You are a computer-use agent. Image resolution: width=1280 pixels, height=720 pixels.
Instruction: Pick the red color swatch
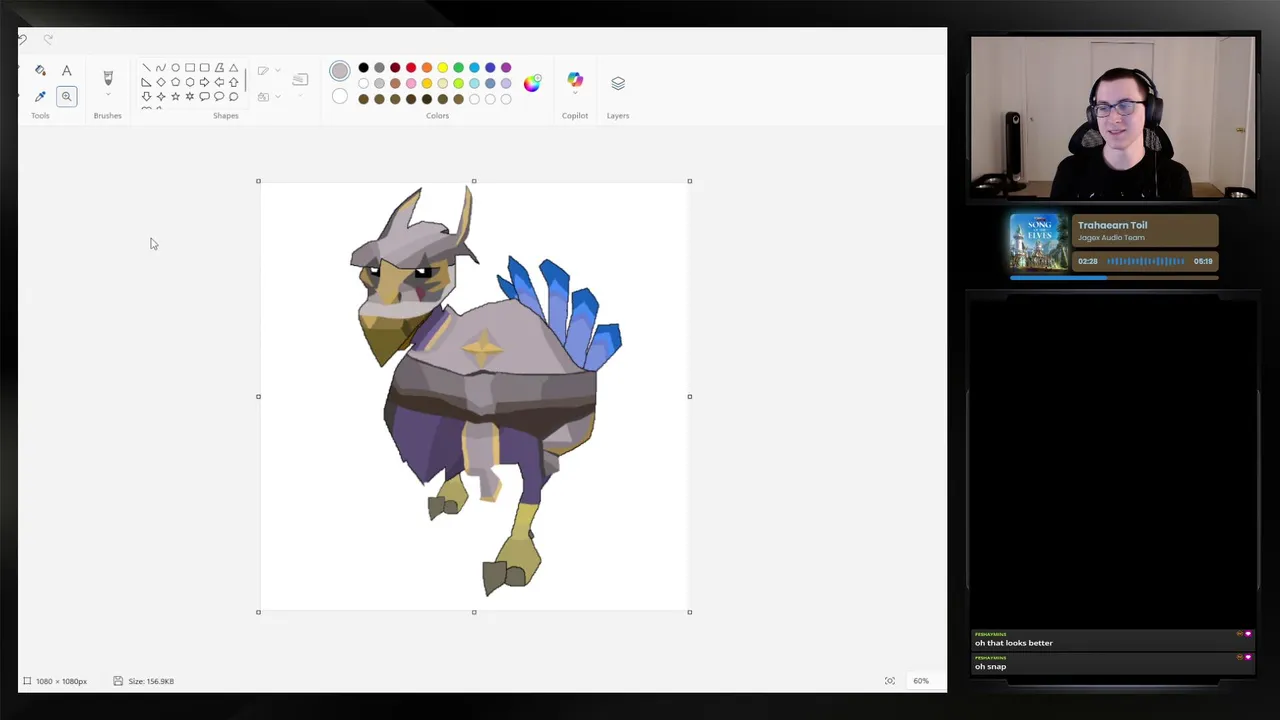tap(411, 67)
